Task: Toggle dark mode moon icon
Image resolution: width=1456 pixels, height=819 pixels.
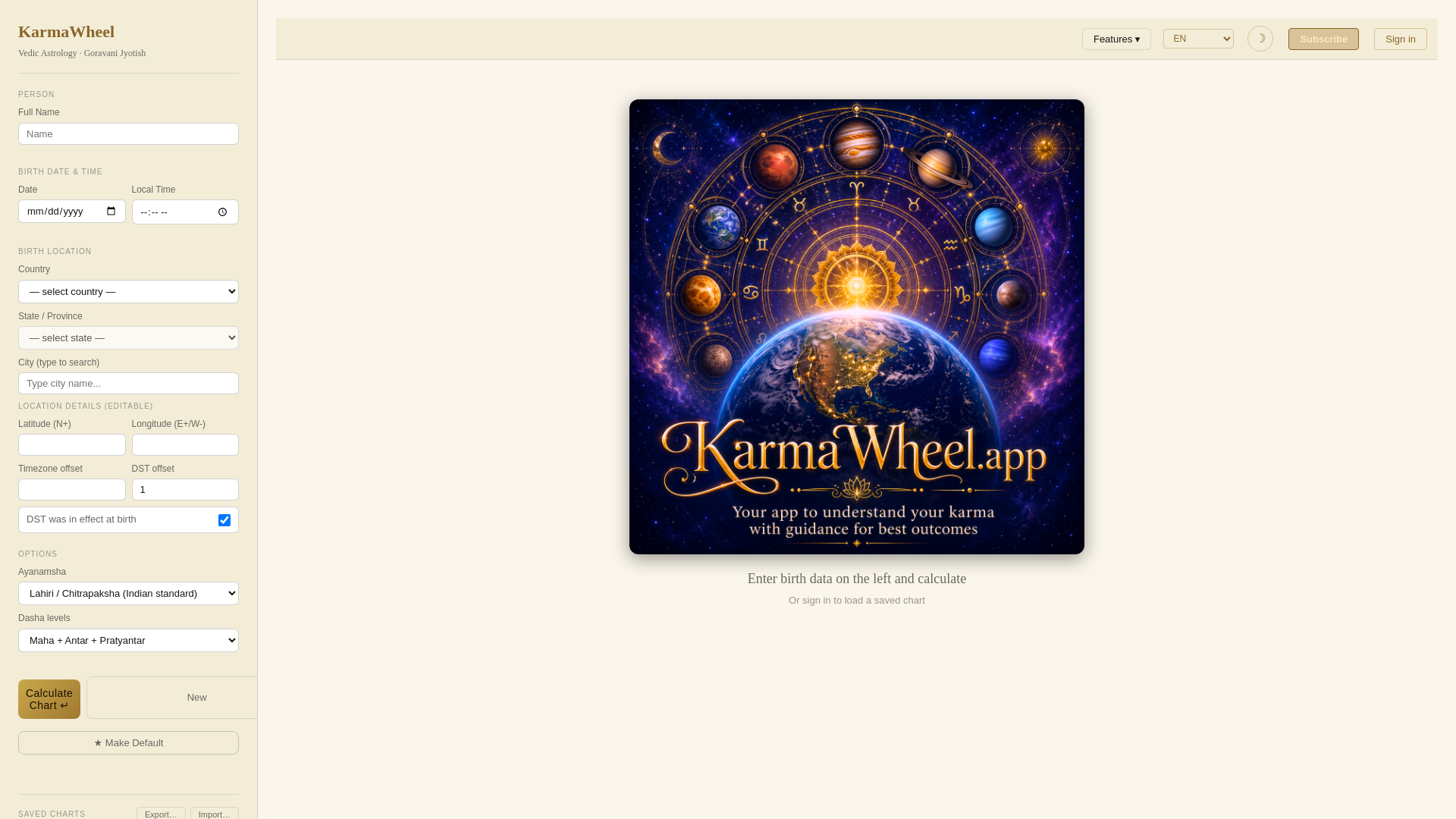Action: [x=1260, y=39]
